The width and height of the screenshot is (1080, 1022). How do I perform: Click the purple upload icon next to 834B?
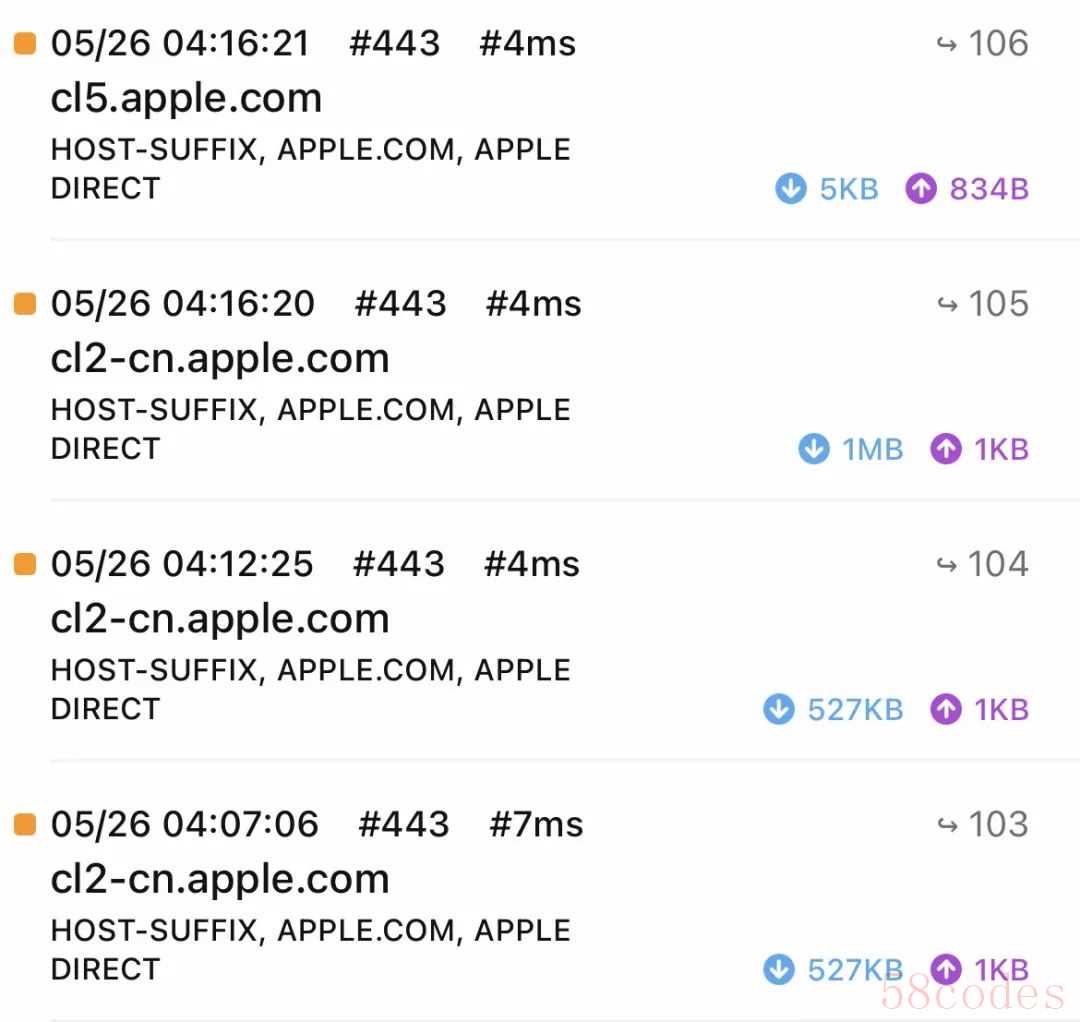point(920,189)
